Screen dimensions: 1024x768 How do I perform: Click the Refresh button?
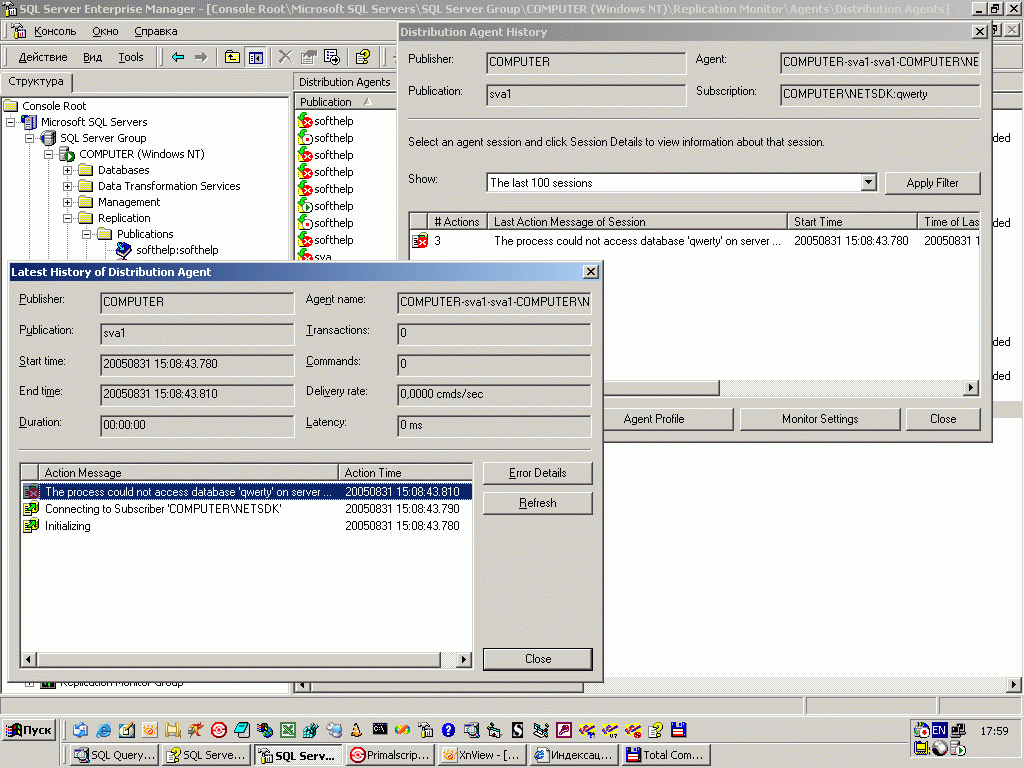[537, 503]
